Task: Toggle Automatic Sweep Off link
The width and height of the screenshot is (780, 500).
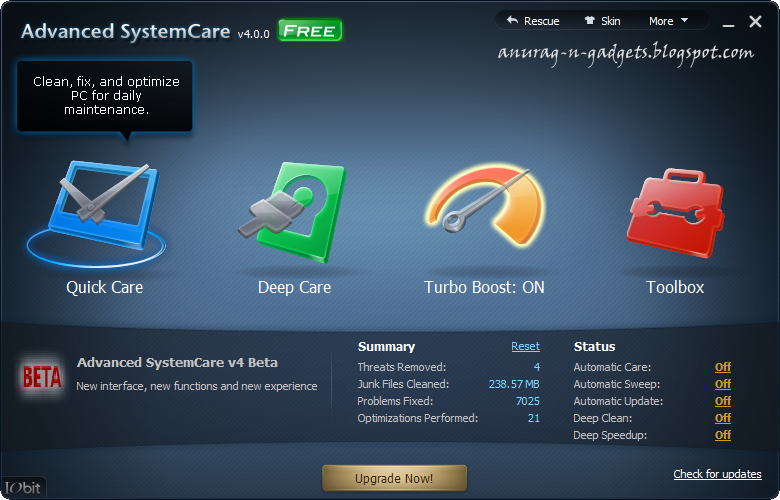Action: pyautogui.click(x=723, y=384)
